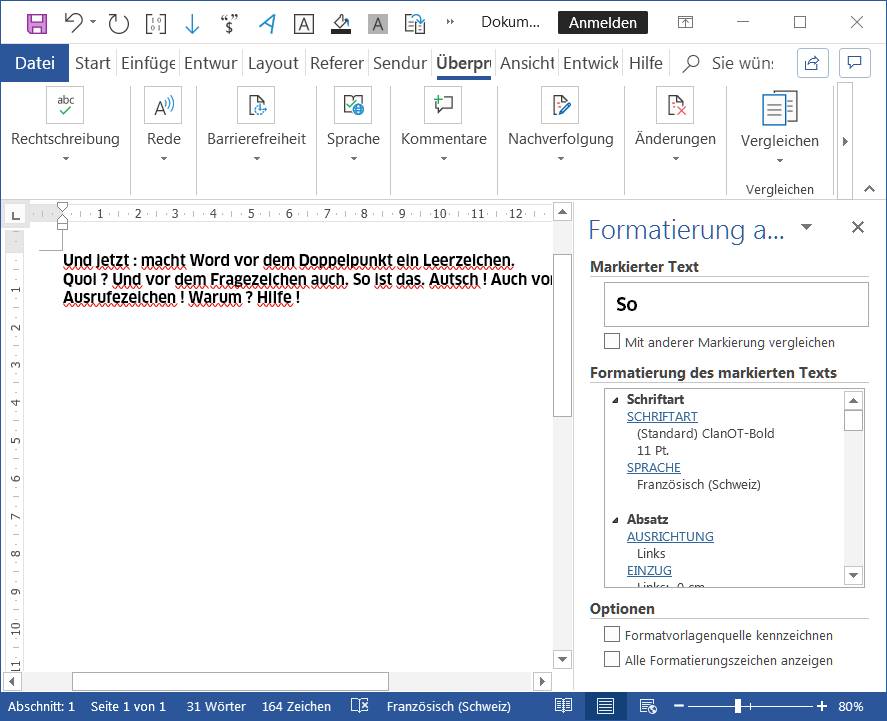Open the Datei tab
This screenshot has height=721, width=887.
[35, 63]
